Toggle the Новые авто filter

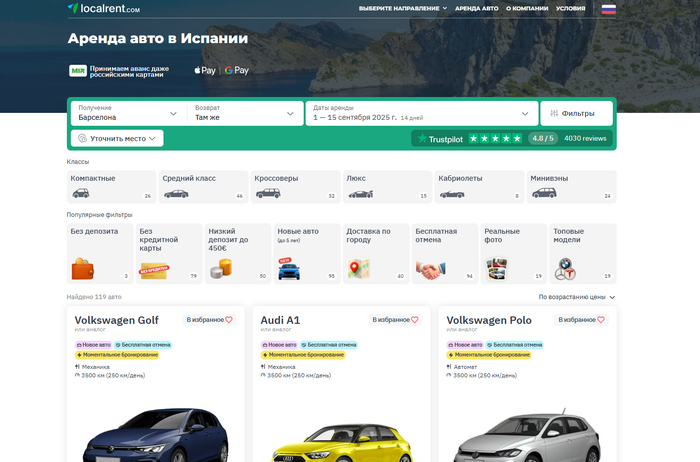(307, 254)
